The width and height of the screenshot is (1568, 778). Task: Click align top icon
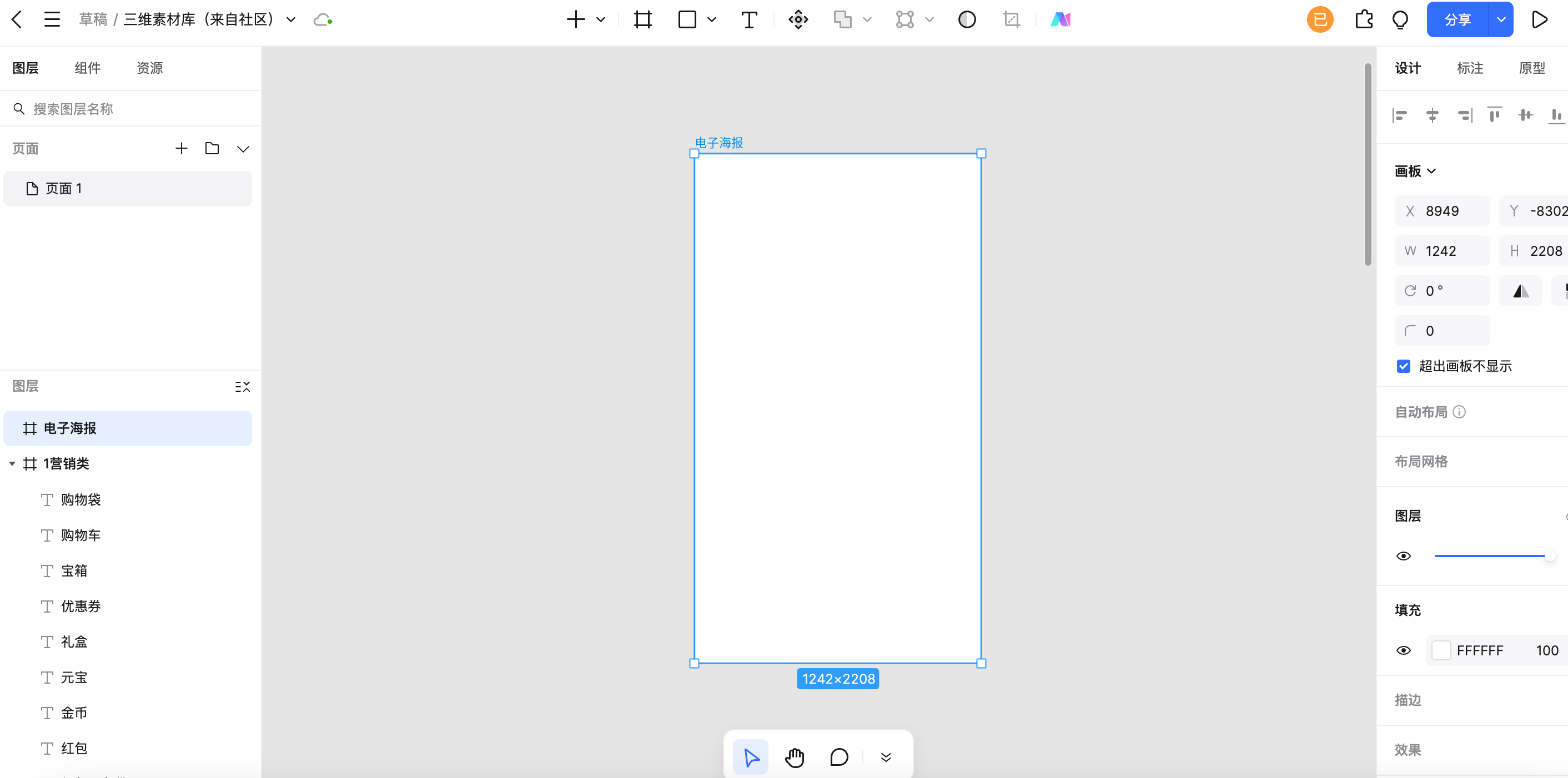[1494, 115]
